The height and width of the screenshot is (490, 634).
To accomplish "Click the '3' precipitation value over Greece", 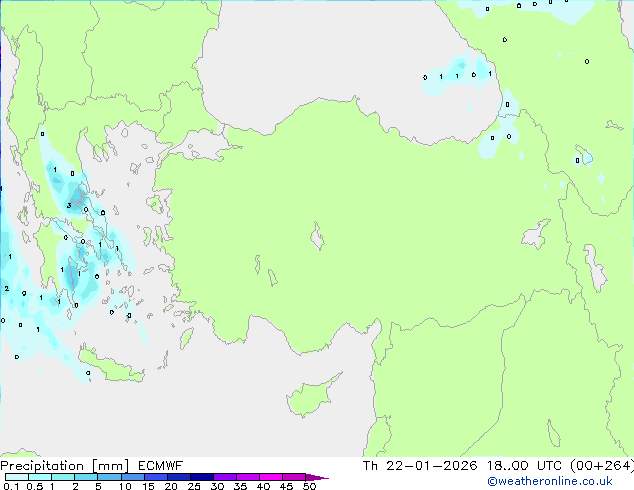I will click(x=69, y=205).
